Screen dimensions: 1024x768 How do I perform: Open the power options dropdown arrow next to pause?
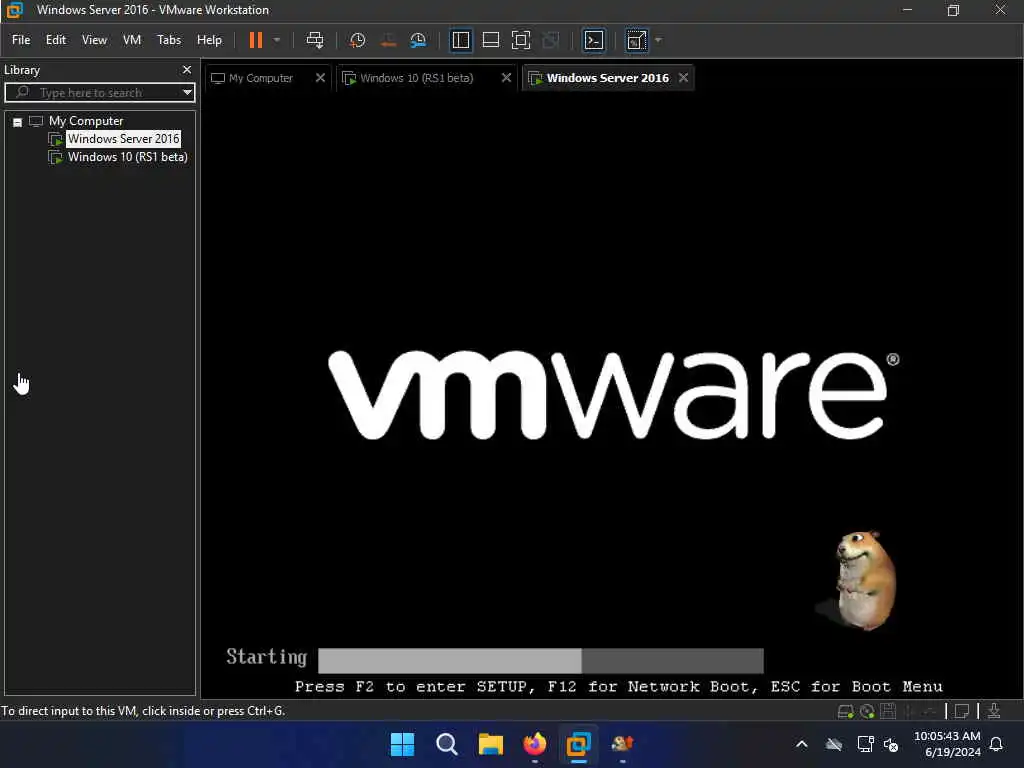point(277,40)
